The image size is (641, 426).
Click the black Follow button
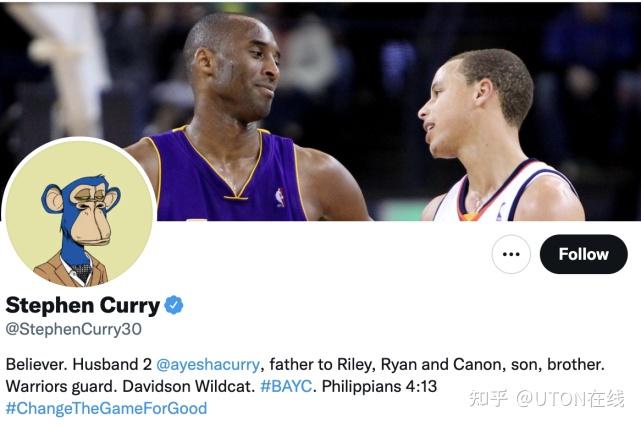click(x=583, y=254)
